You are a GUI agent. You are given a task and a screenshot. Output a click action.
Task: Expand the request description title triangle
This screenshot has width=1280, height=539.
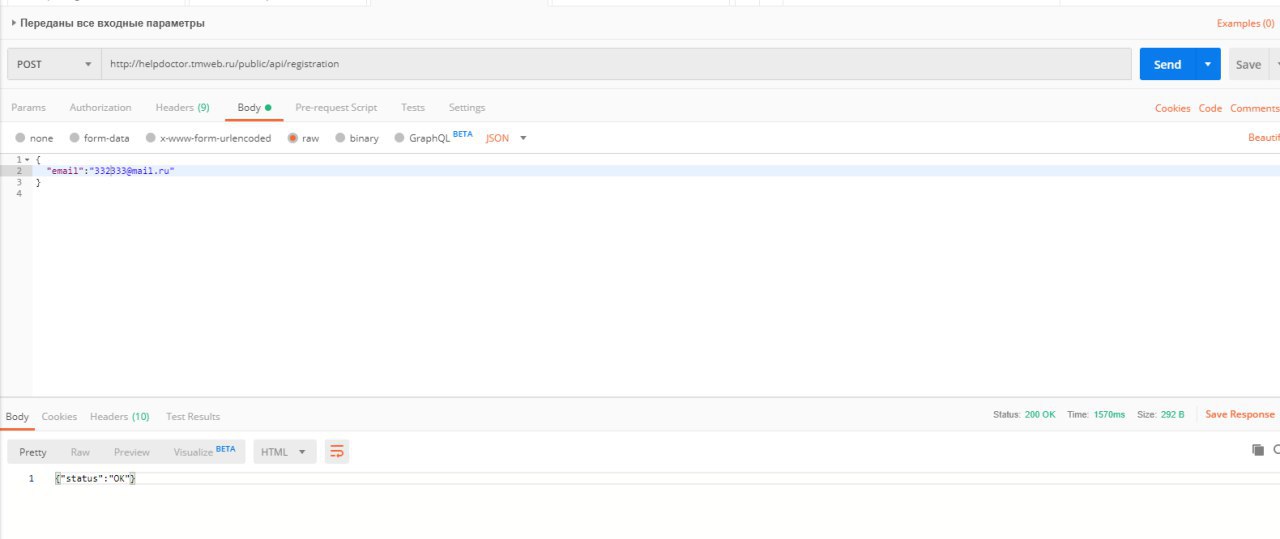(x=13, y=22)
